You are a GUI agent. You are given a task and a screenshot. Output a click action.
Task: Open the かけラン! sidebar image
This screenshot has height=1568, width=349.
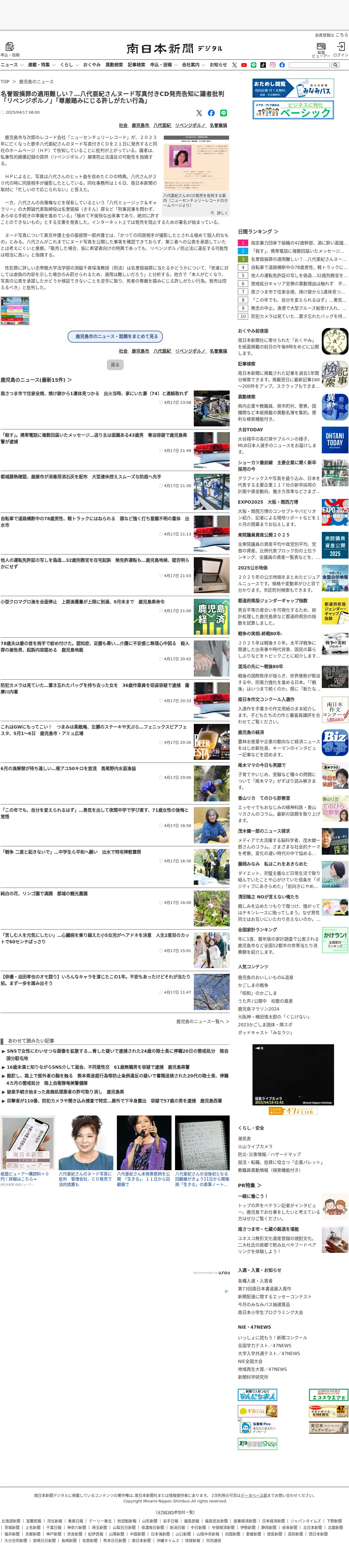tap(335, 940)
